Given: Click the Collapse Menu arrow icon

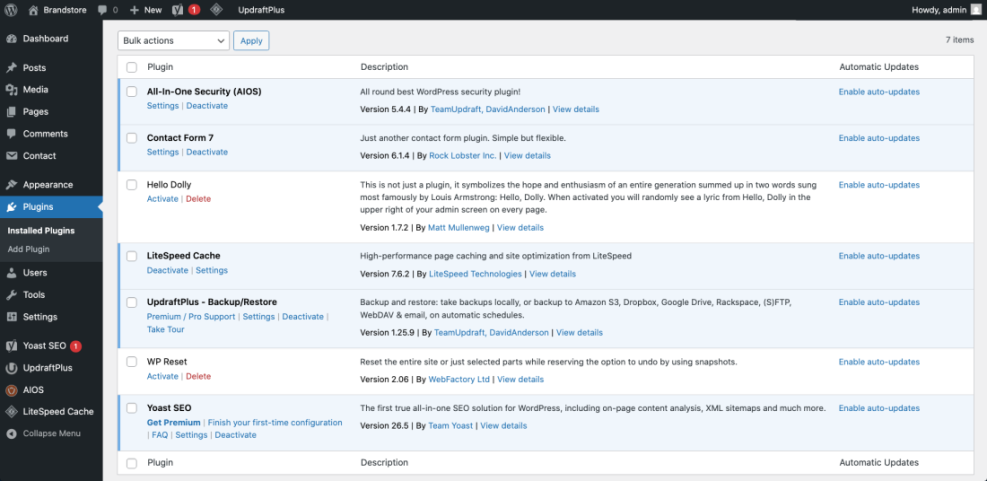Looking at the screenshot, I should pyautogui.click(x=11, y=434).
